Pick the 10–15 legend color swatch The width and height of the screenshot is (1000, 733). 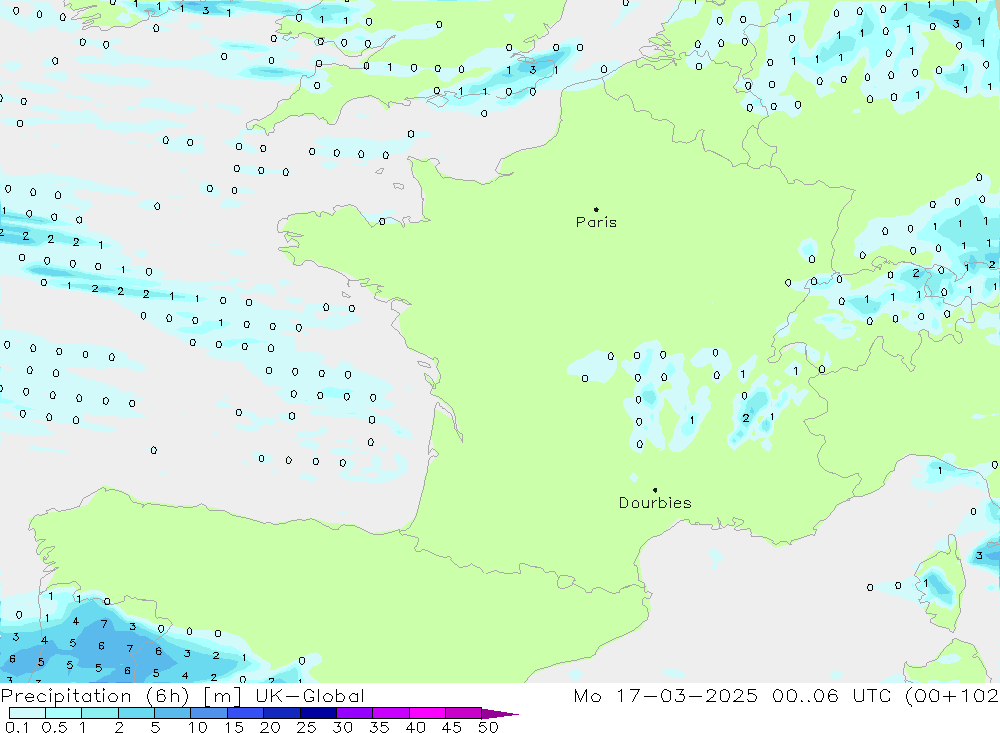coord(209,713)
